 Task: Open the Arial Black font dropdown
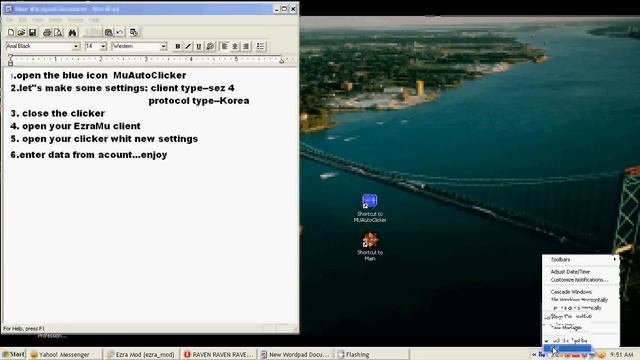click(76, 47)
